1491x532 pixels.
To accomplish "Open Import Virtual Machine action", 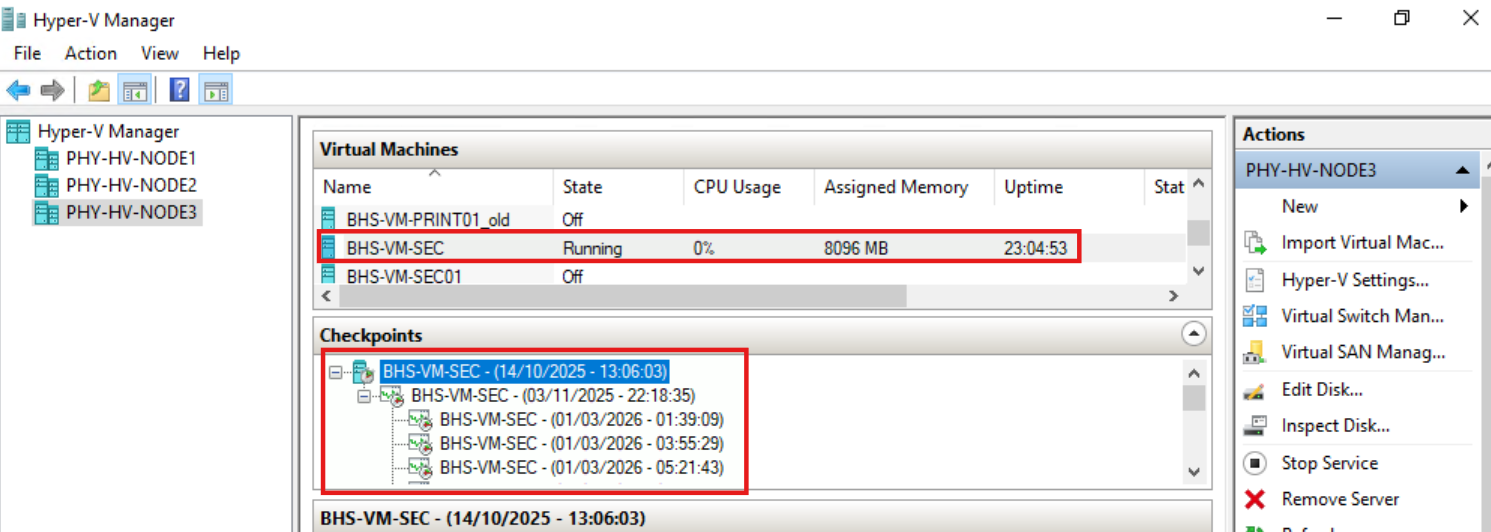I will coord(1362,243).
